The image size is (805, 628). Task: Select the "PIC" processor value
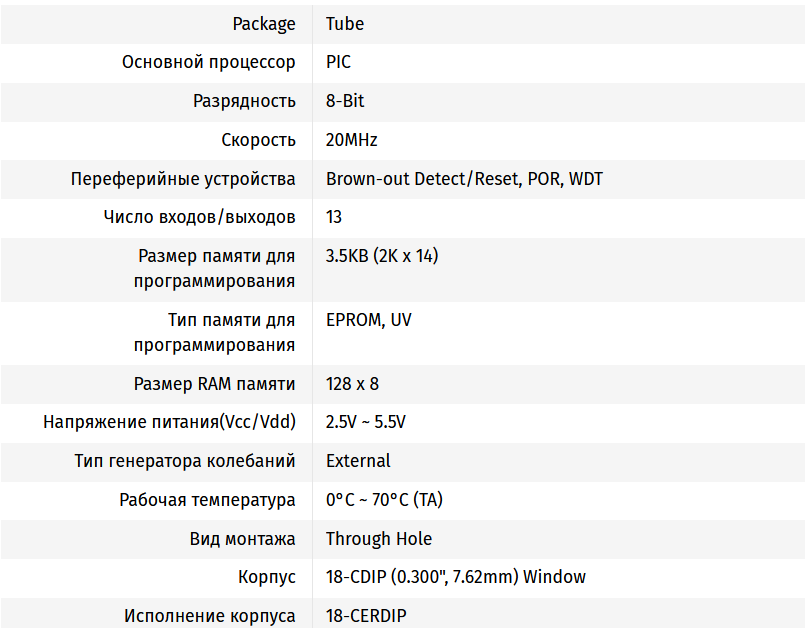coord(338,62)
